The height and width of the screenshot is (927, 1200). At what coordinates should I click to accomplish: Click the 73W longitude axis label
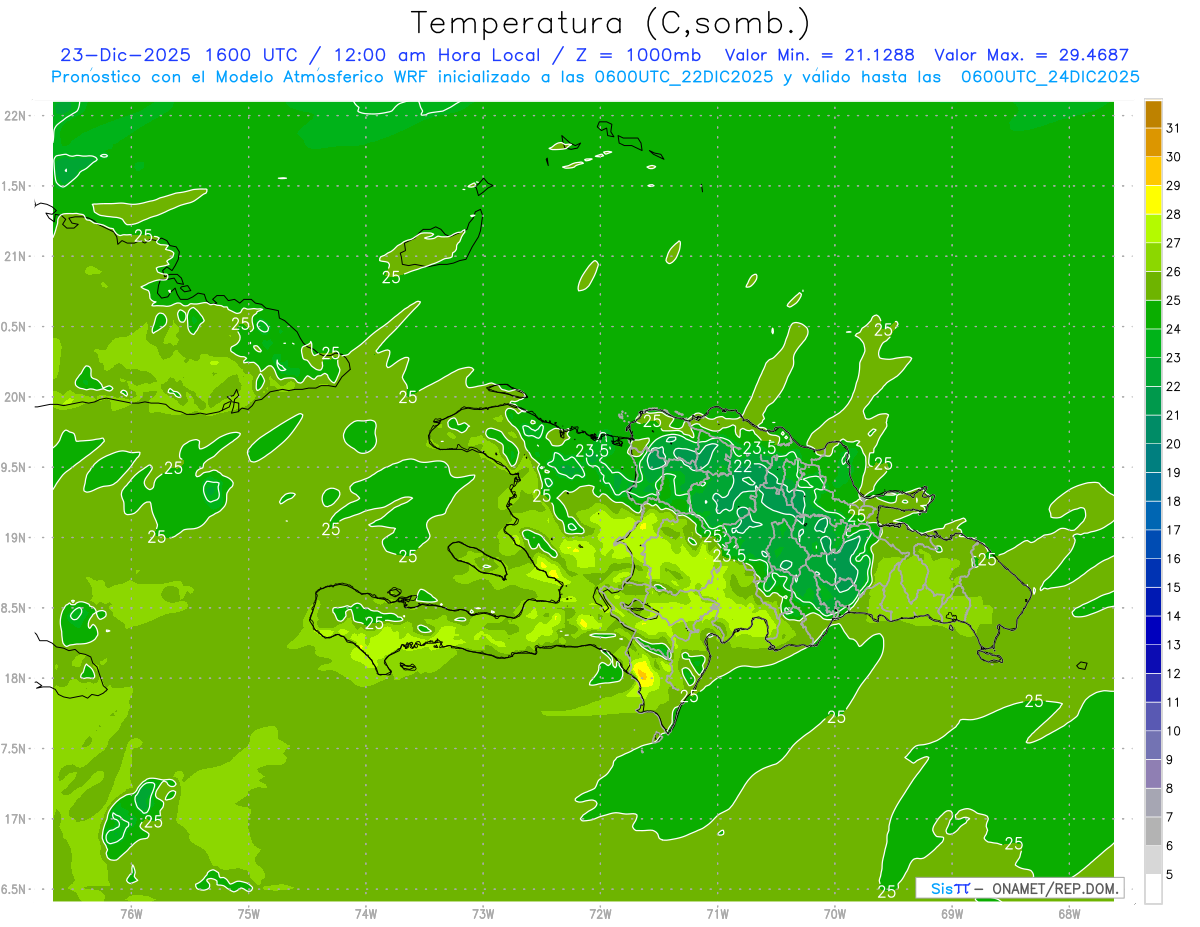tap(483, 914)
